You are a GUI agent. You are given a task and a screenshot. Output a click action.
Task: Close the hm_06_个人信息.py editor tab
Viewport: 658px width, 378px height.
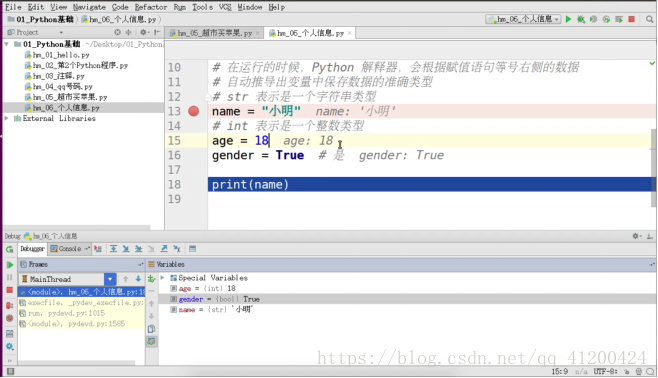tap(349, 33)
